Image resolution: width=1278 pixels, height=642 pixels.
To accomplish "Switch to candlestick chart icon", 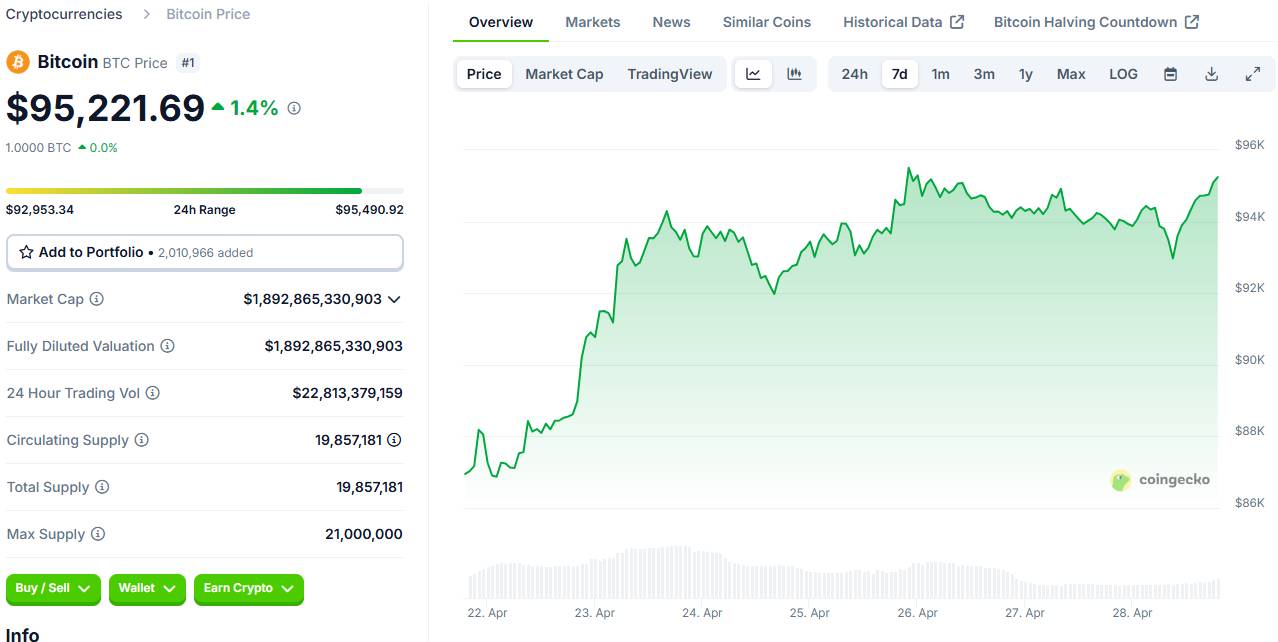I will 794,74.
